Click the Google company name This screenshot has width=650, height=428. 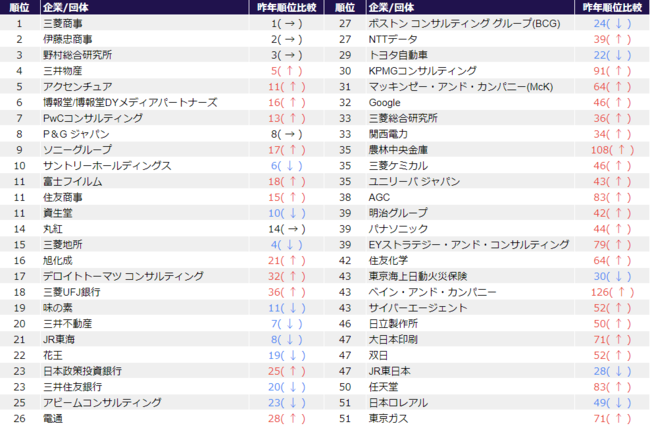385,102
